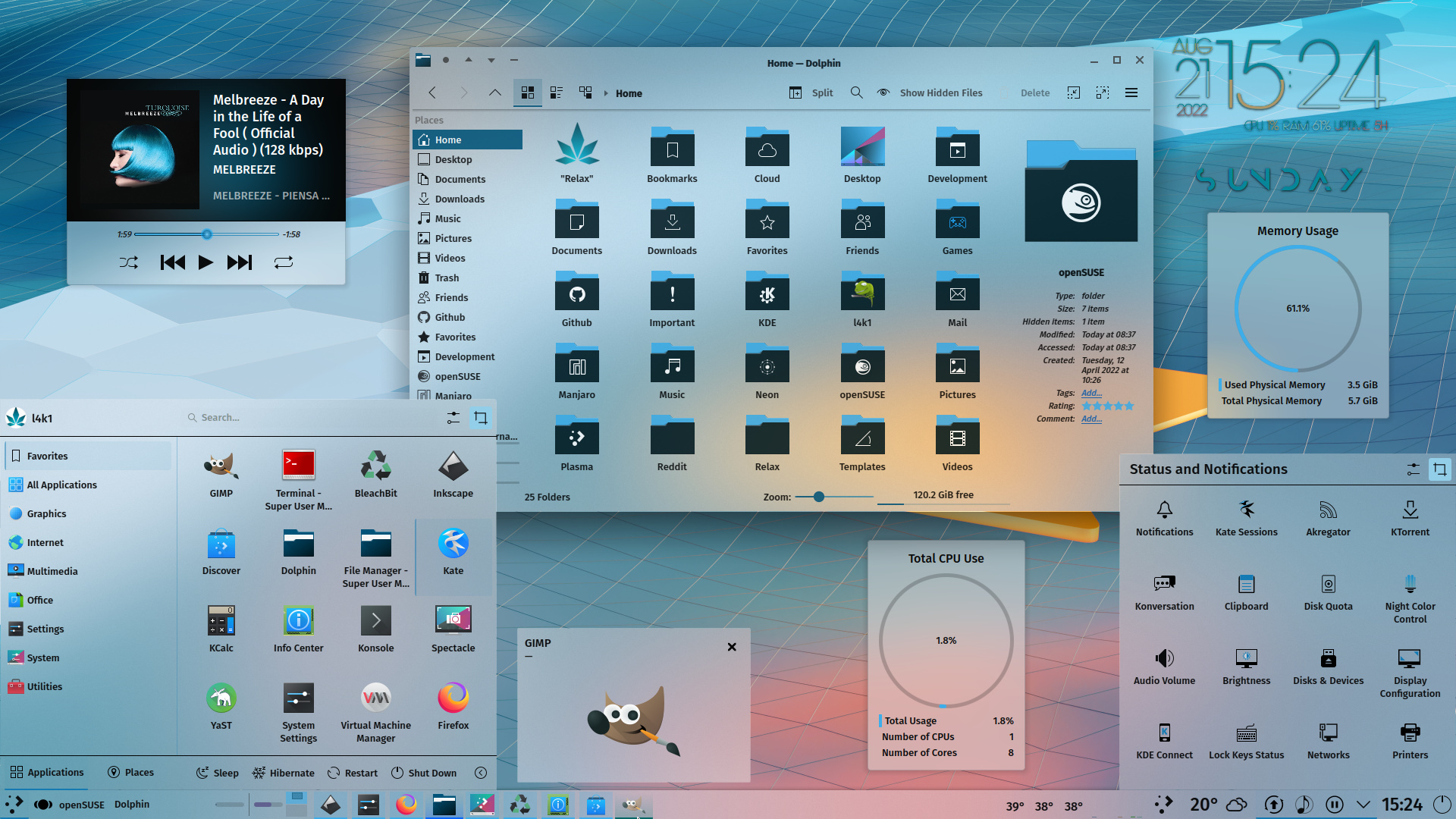Open Audio Volume applet
1456x819 pixels.
1165,667
